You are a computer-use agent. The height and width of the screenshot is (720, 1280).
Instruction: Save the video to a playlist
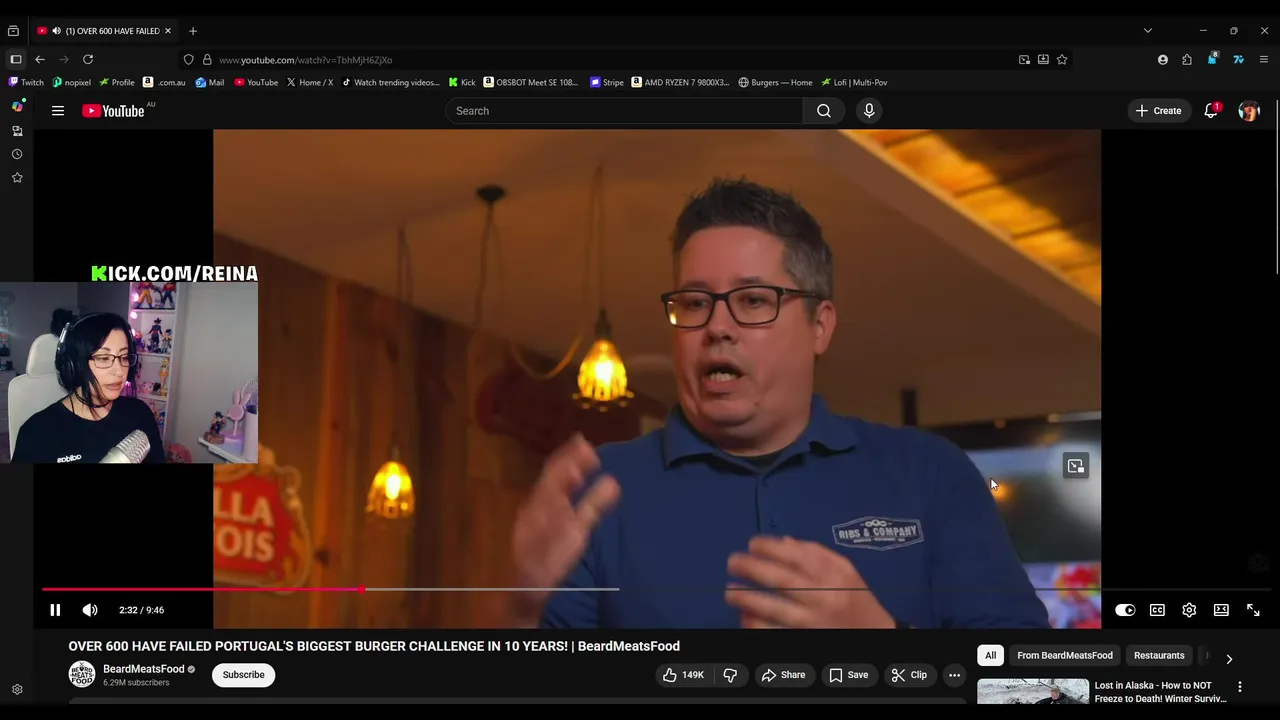(849, 675)
